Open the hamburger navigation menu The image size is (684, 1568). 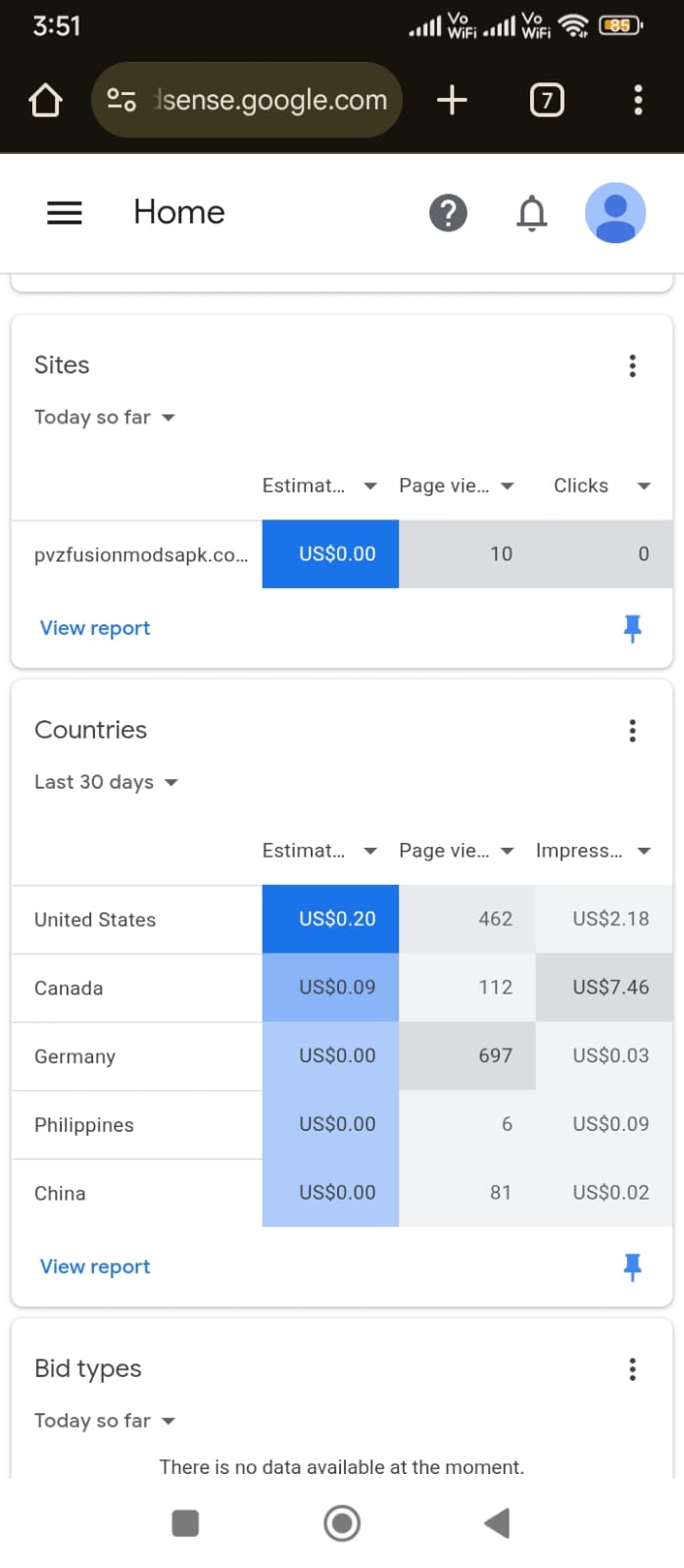[x=65, y=213]
